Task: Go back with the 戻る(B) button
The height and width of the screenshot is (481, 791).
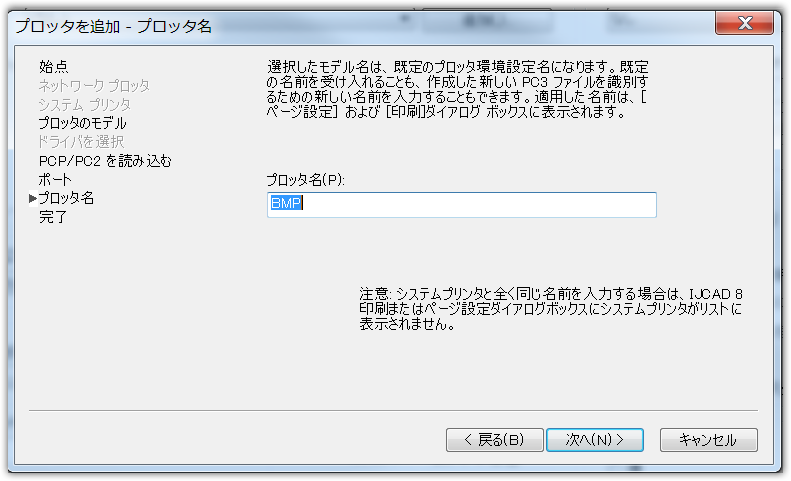Action: pos(494,440)
